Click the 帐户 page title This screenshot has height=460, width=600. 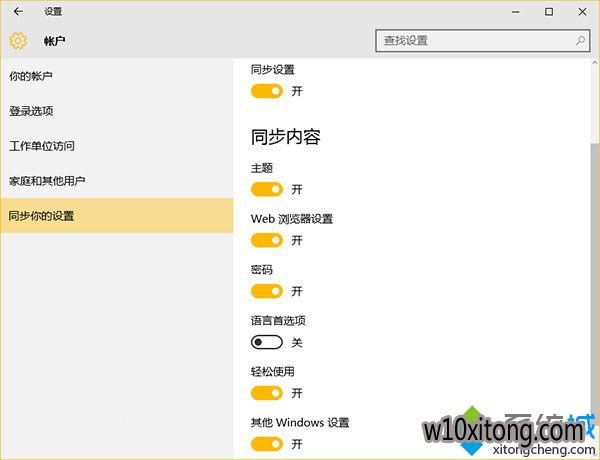[x=54, y=41]
